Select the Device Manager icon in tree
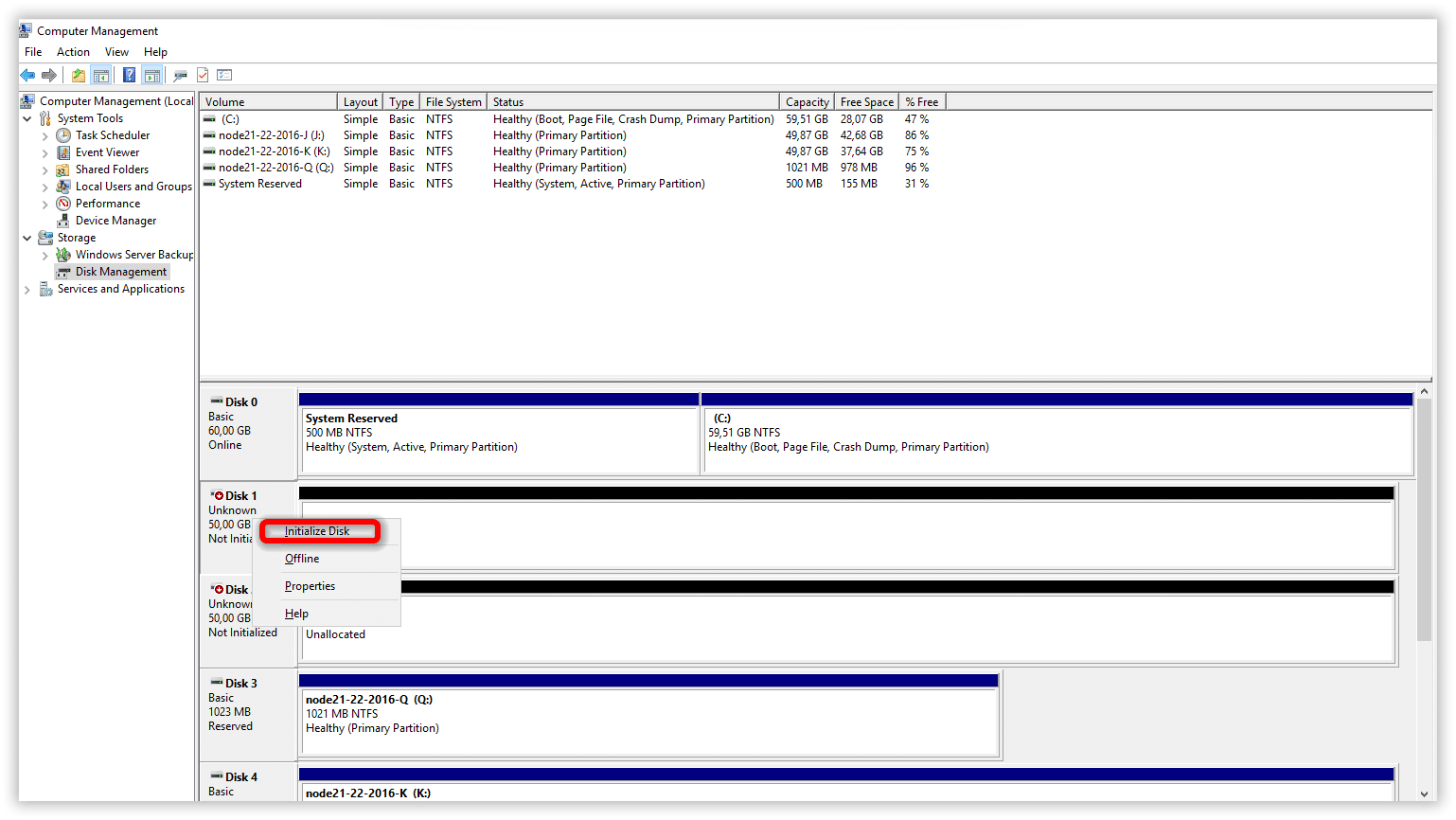The height and width of the screenshot is (820, 1456). point(63,221)
